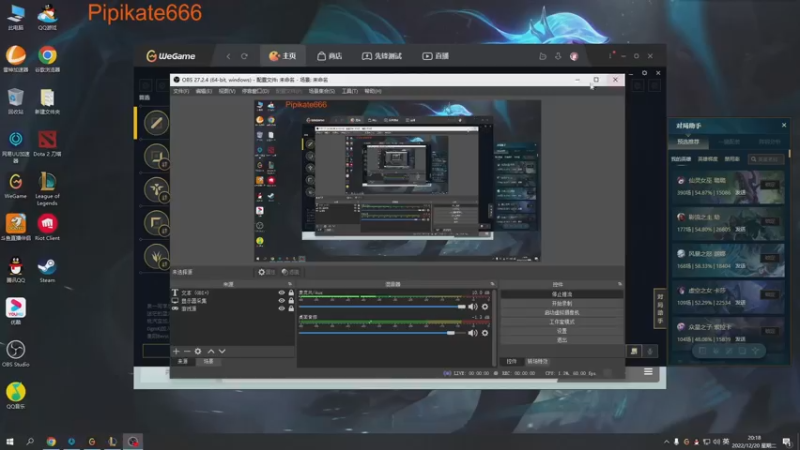800x450 pixels.
Task: Add a new source with the plus icon
Action: coord(176,351)
